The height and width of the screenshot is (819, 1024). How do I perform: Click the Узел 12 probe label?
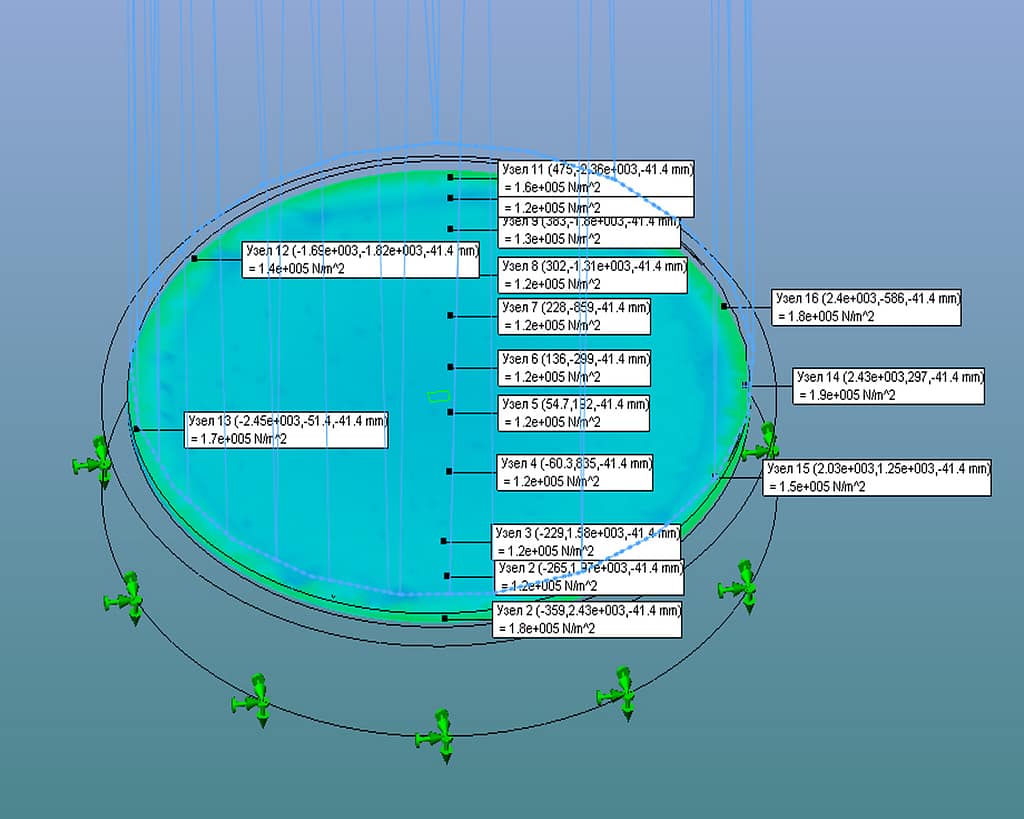[360, 260]
